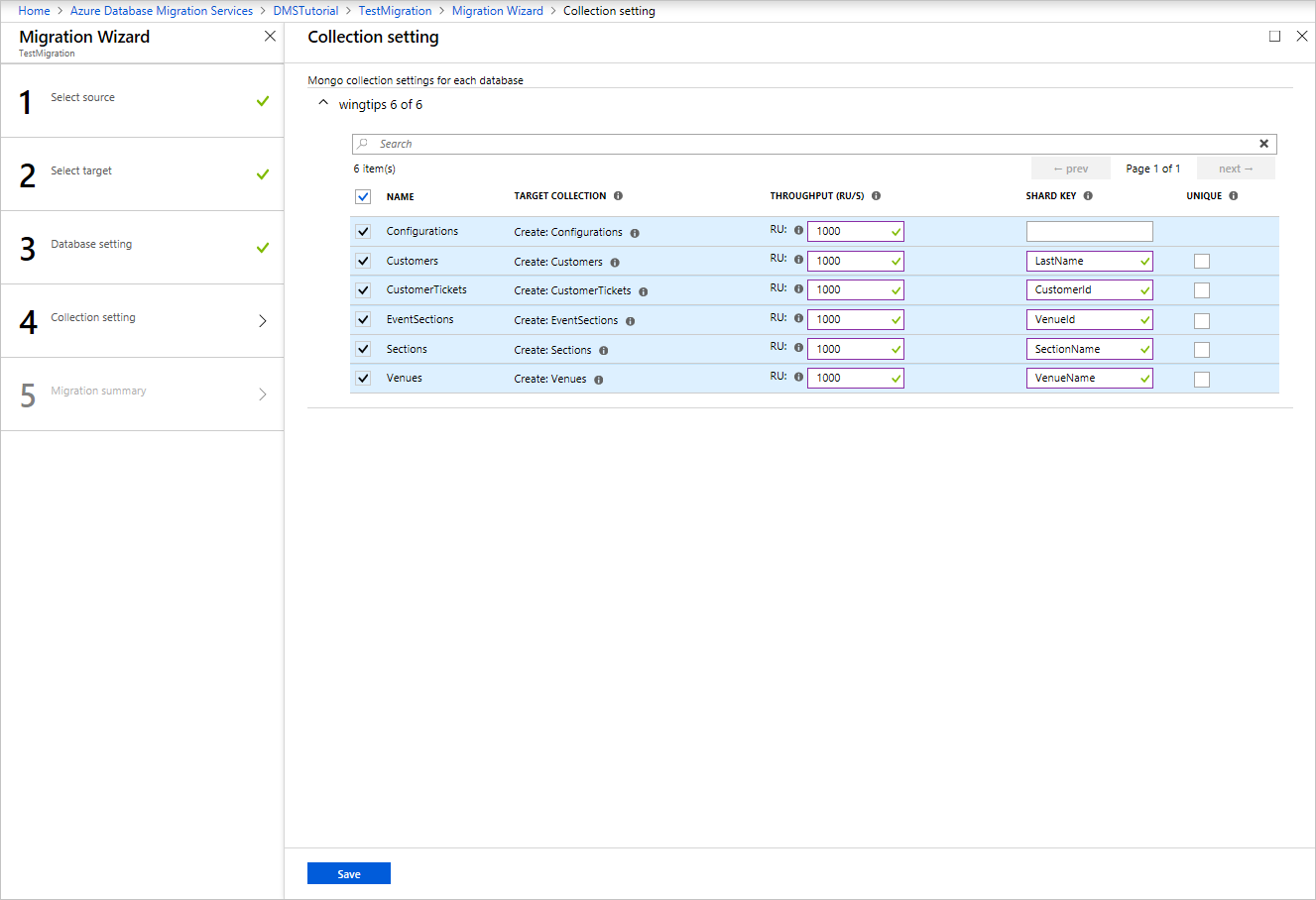This screenshot has height=900, width=1316.
Task: Clear the search box with X icon
Action: (1263, 144)
